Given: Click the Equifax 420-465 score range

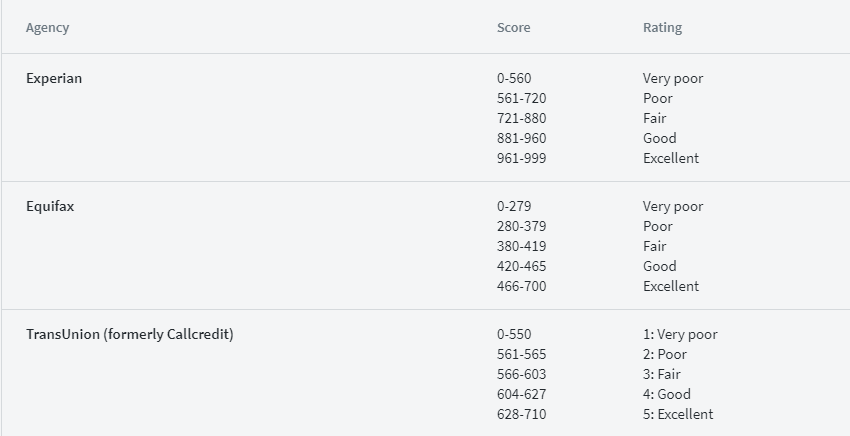Looking at the screenshot, I should click(x=521, y=266).
